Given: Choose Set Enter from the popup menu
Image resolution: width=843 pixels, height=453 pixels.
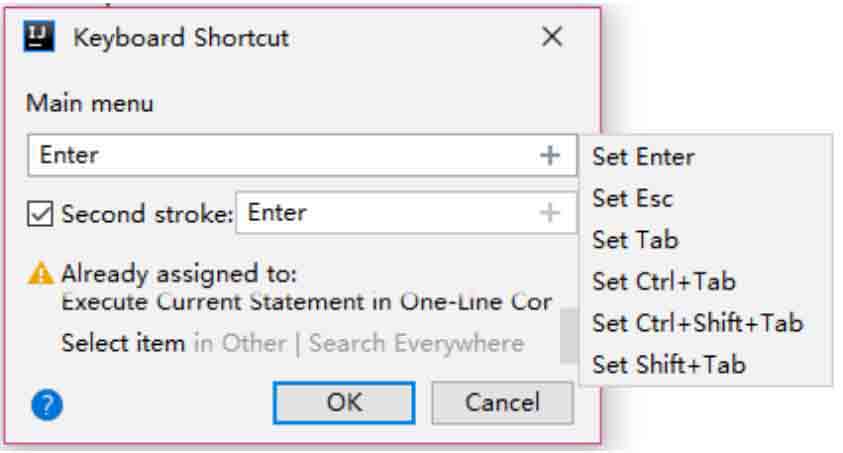Looking at the screenshot, I should 643,157.
